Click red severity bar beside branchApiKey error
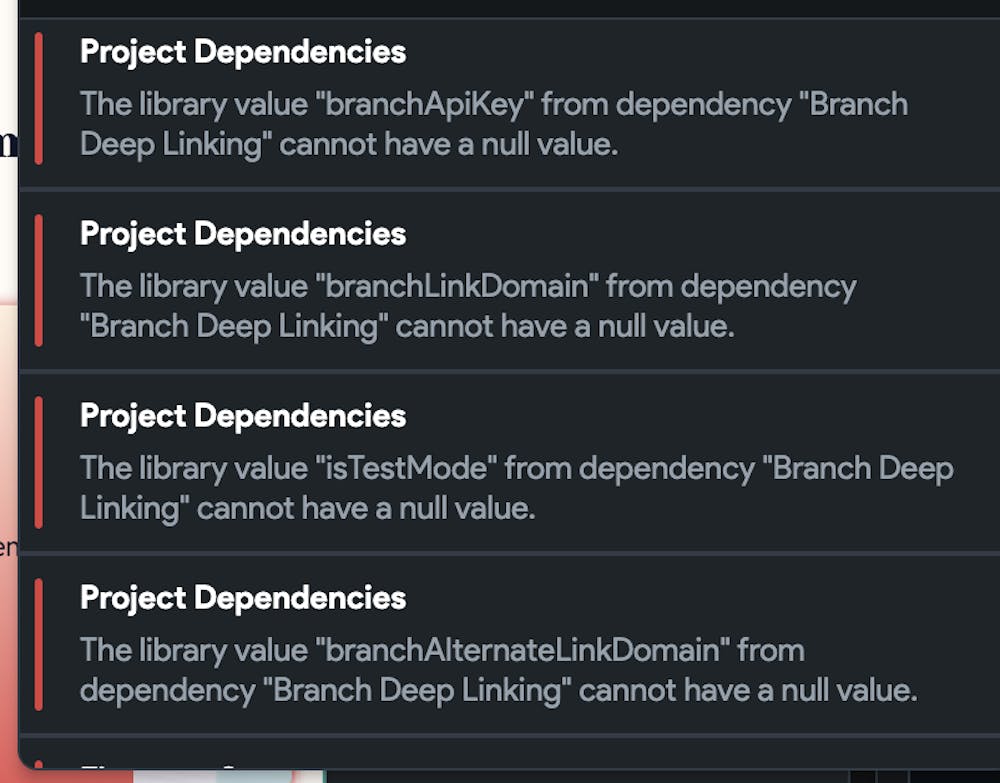This screenshot has height=783, width=1000. pos(38,98)
